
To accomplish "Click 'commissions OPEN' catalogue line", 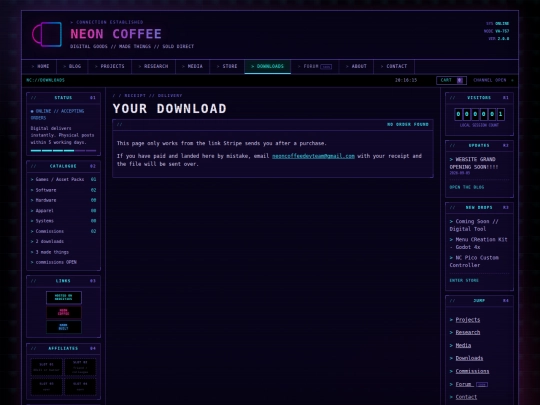I will click(x=53, y=262).
